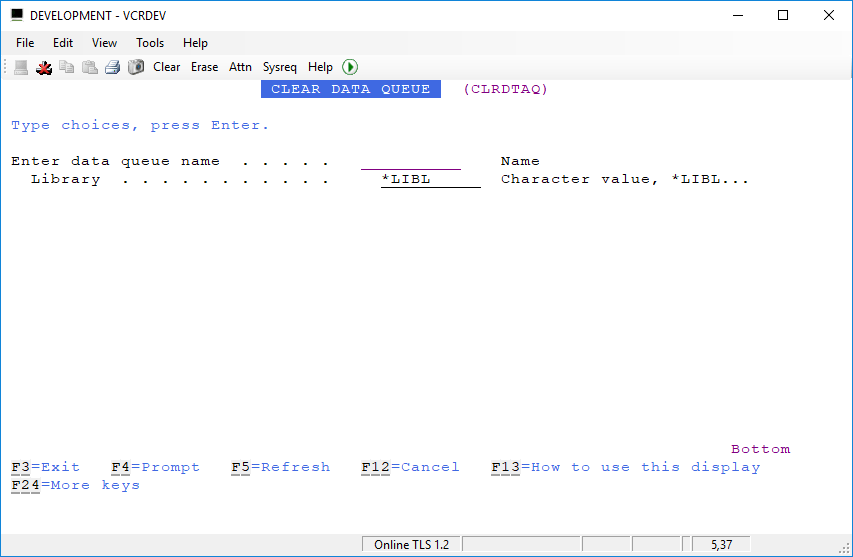Click the 'Library' field label
The height and width of the screenshot is (557, 853).
66,180
